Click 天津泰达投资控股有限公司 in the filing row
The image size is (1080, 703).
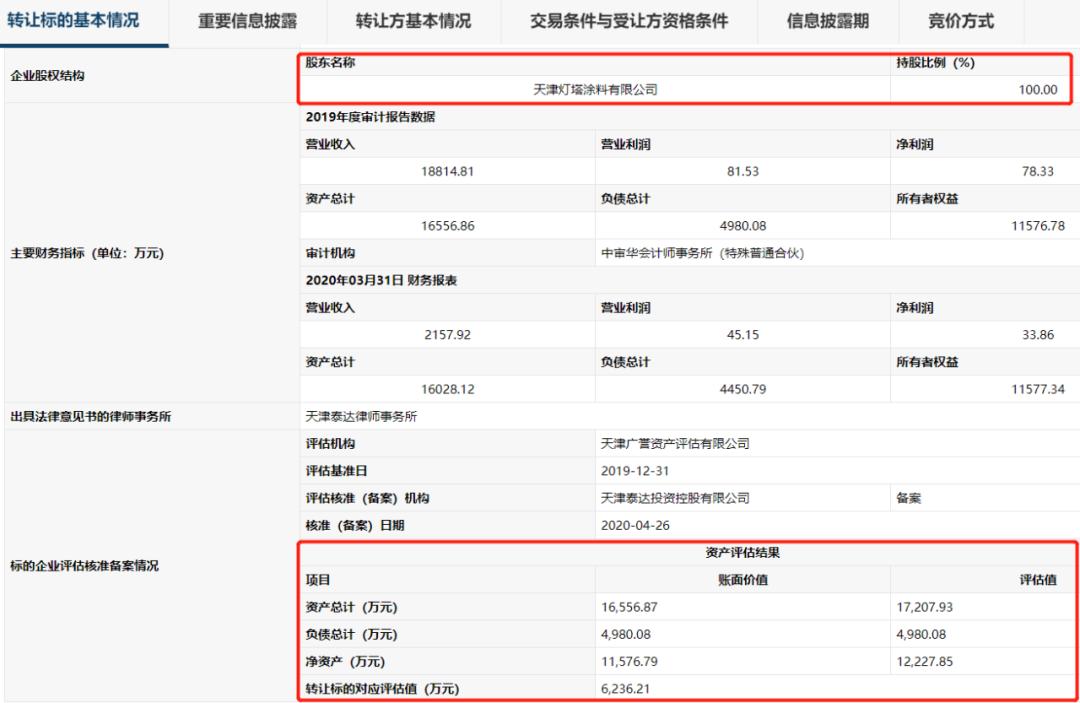676,496
